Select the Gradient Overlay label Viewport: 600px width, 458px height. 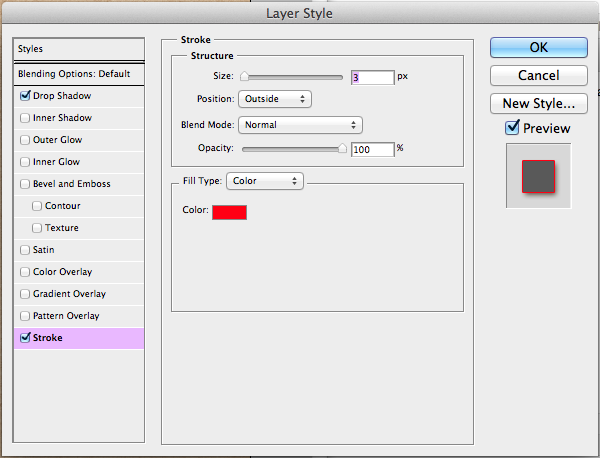click(69, 294)
